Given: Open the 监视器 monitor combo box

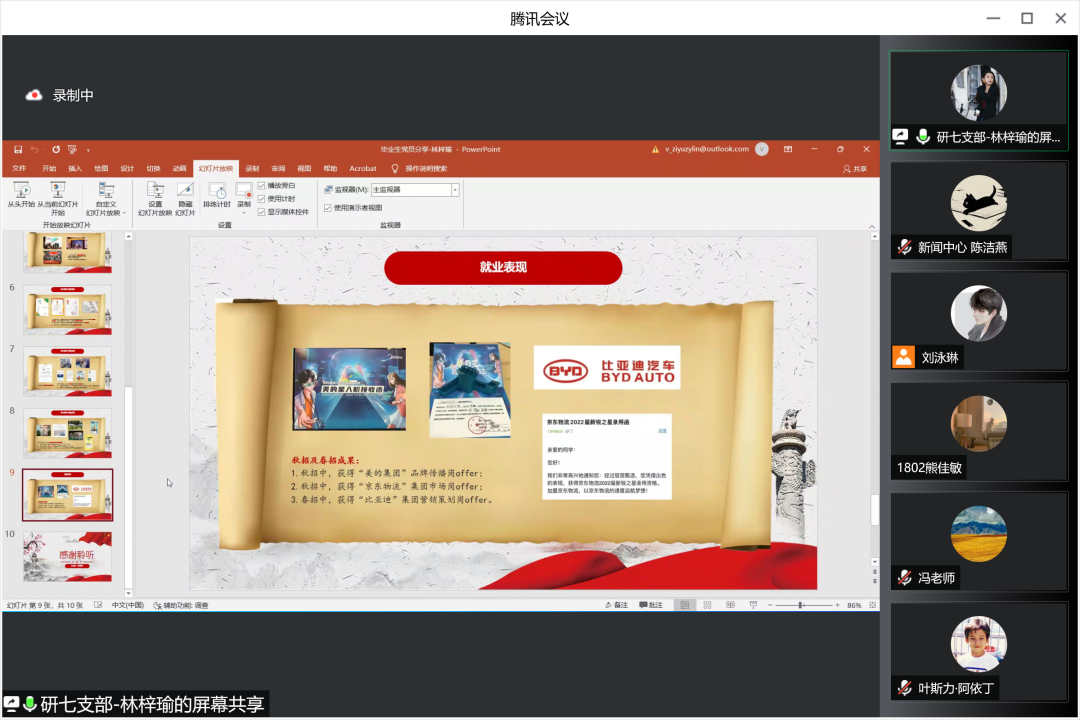Looking at the screenshot, I should (415, 189).
